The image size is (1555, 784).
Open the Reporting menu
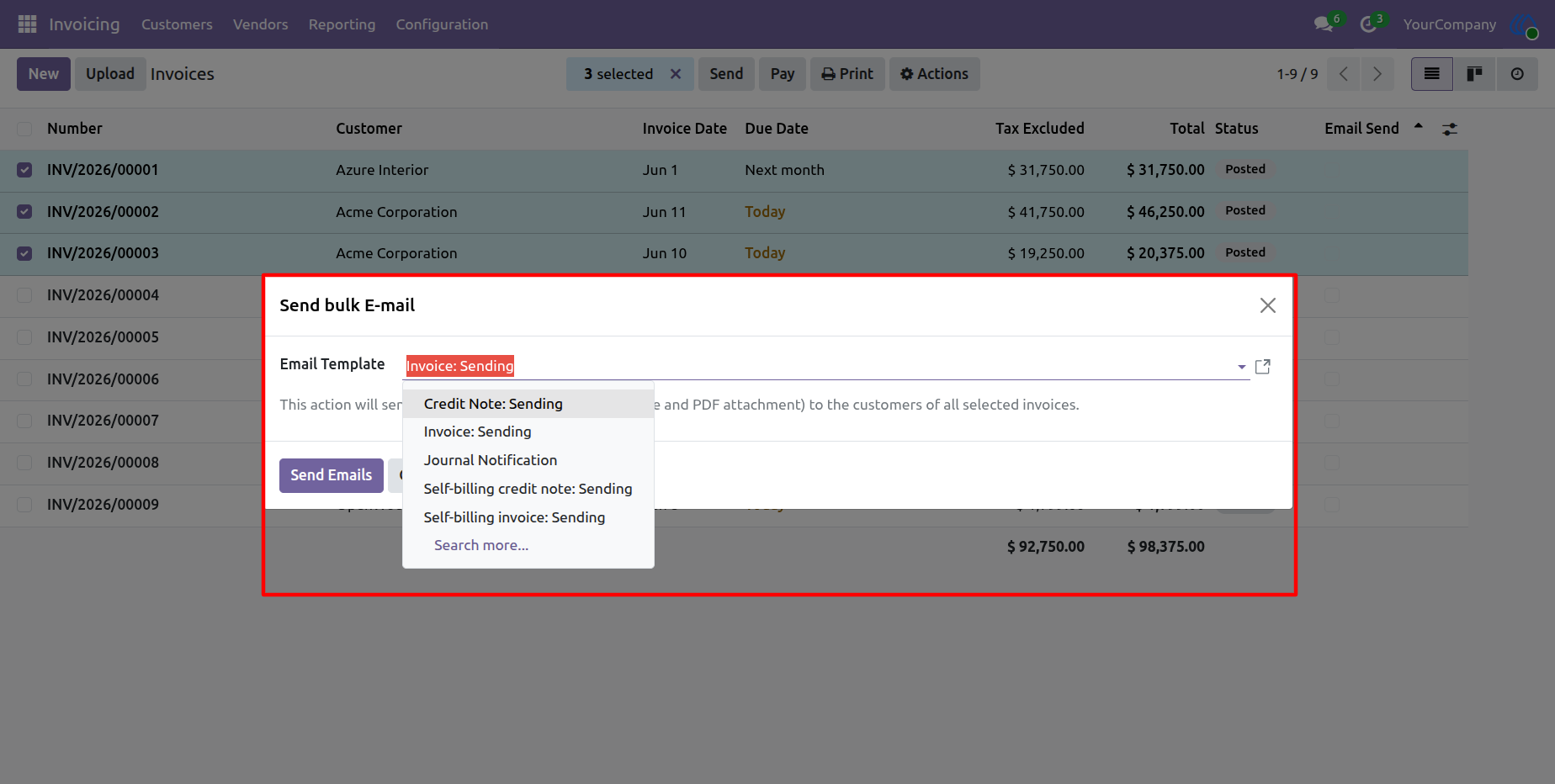pos(342,24)
